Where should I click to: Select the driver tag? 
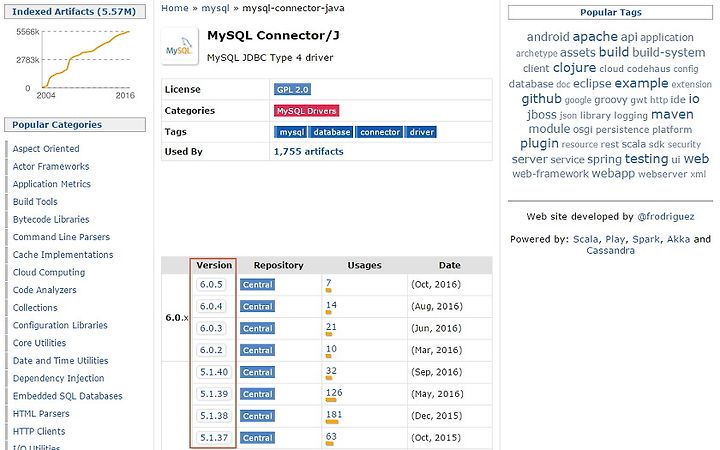pyautogui.click(x=421, y=132)
